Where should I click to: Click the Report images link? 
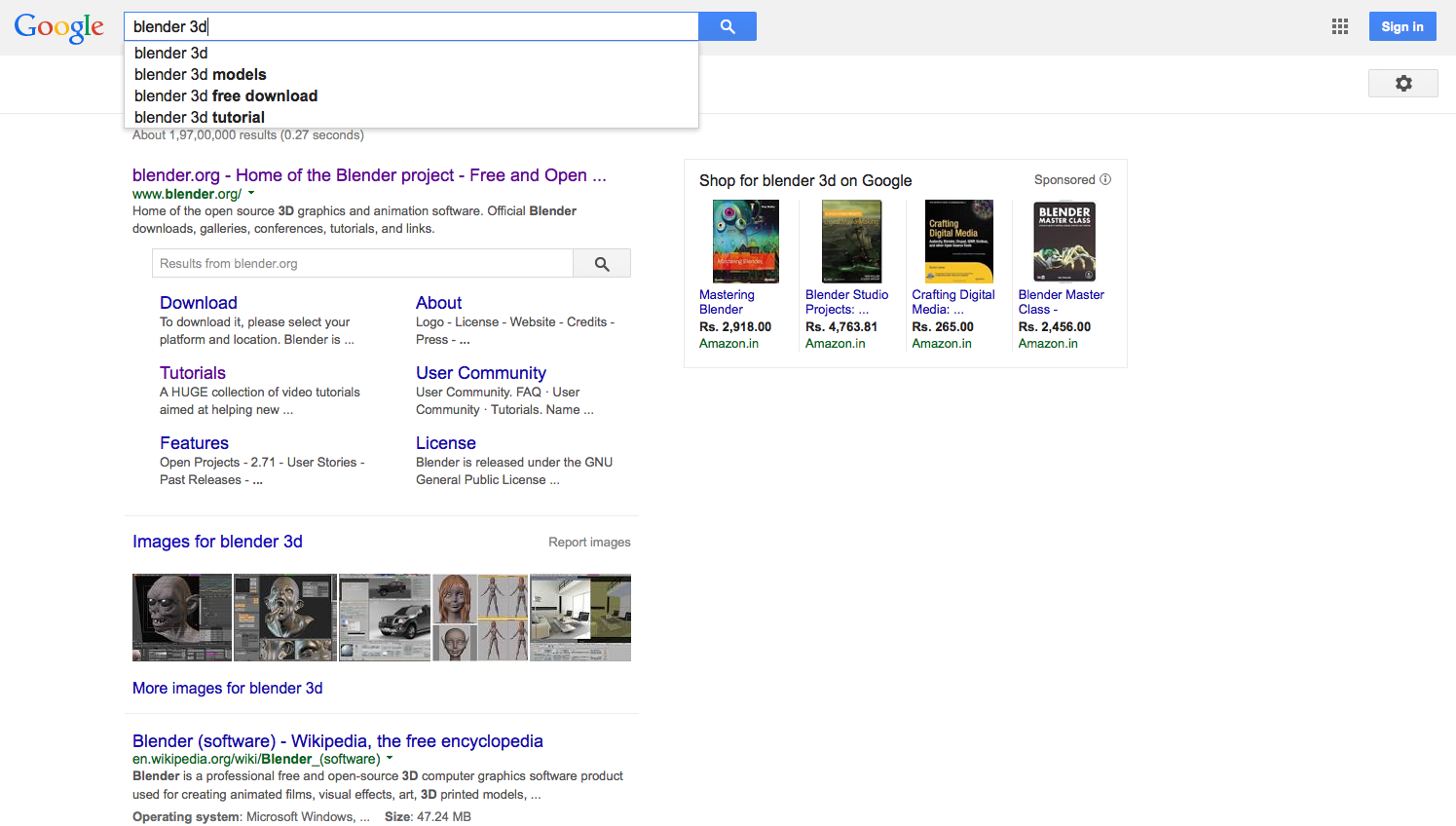pyautogui.click(x=589, y=543)
